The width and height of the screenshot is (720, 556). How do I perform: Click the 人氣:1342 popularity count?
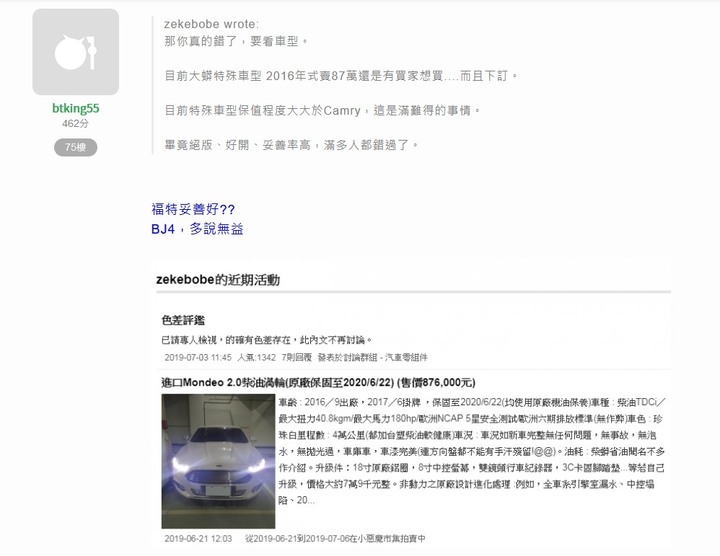257,357
